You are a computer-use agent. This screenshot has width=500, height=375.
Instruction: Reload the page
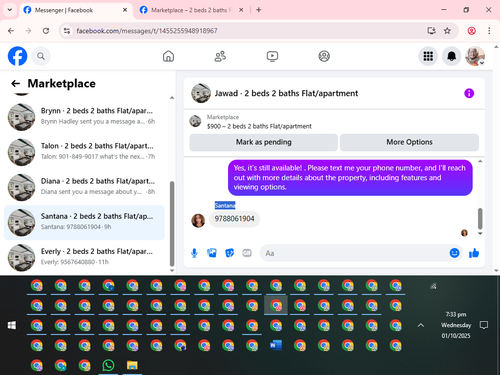point(46,31)
